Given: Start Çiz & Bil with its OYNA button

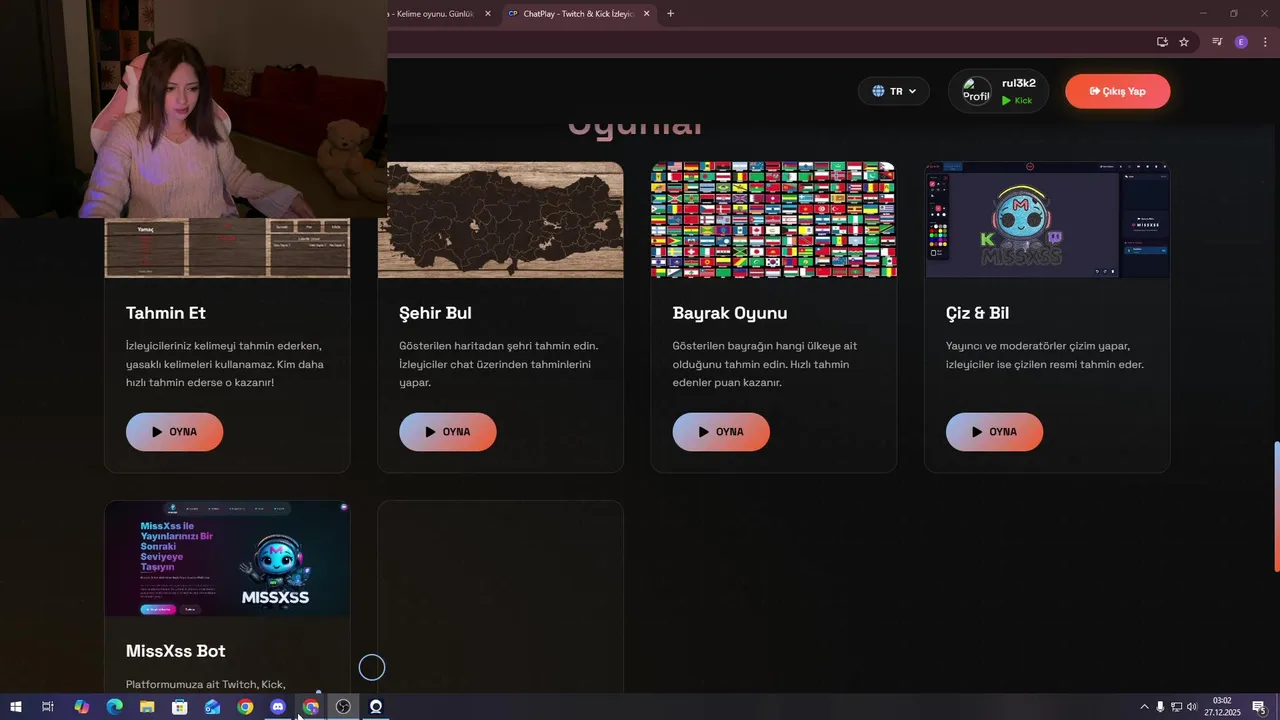Looking at the screenshot, I should point(994,432).
